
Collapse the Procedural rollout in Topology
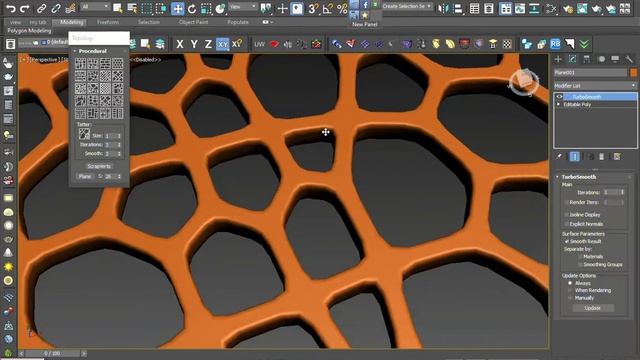pyautogui.click(x=75, y=51)
